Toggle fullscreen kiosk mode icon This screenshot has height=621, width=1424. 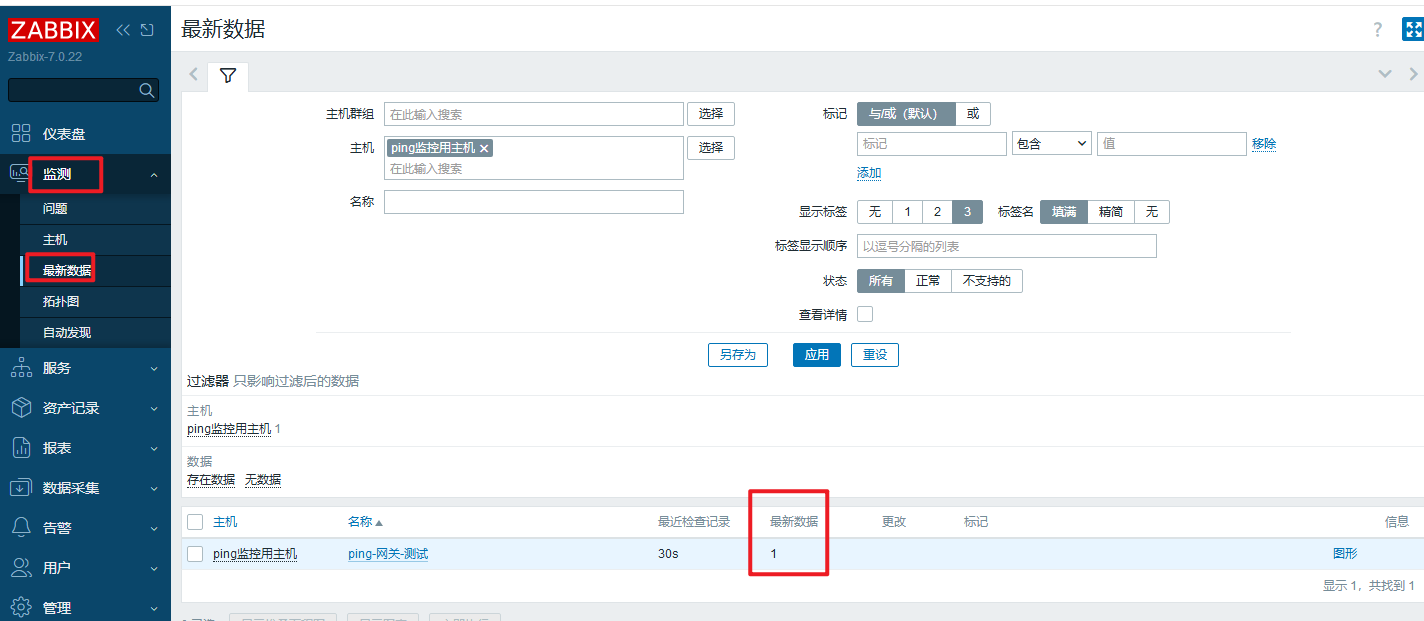click(1412, 30)
